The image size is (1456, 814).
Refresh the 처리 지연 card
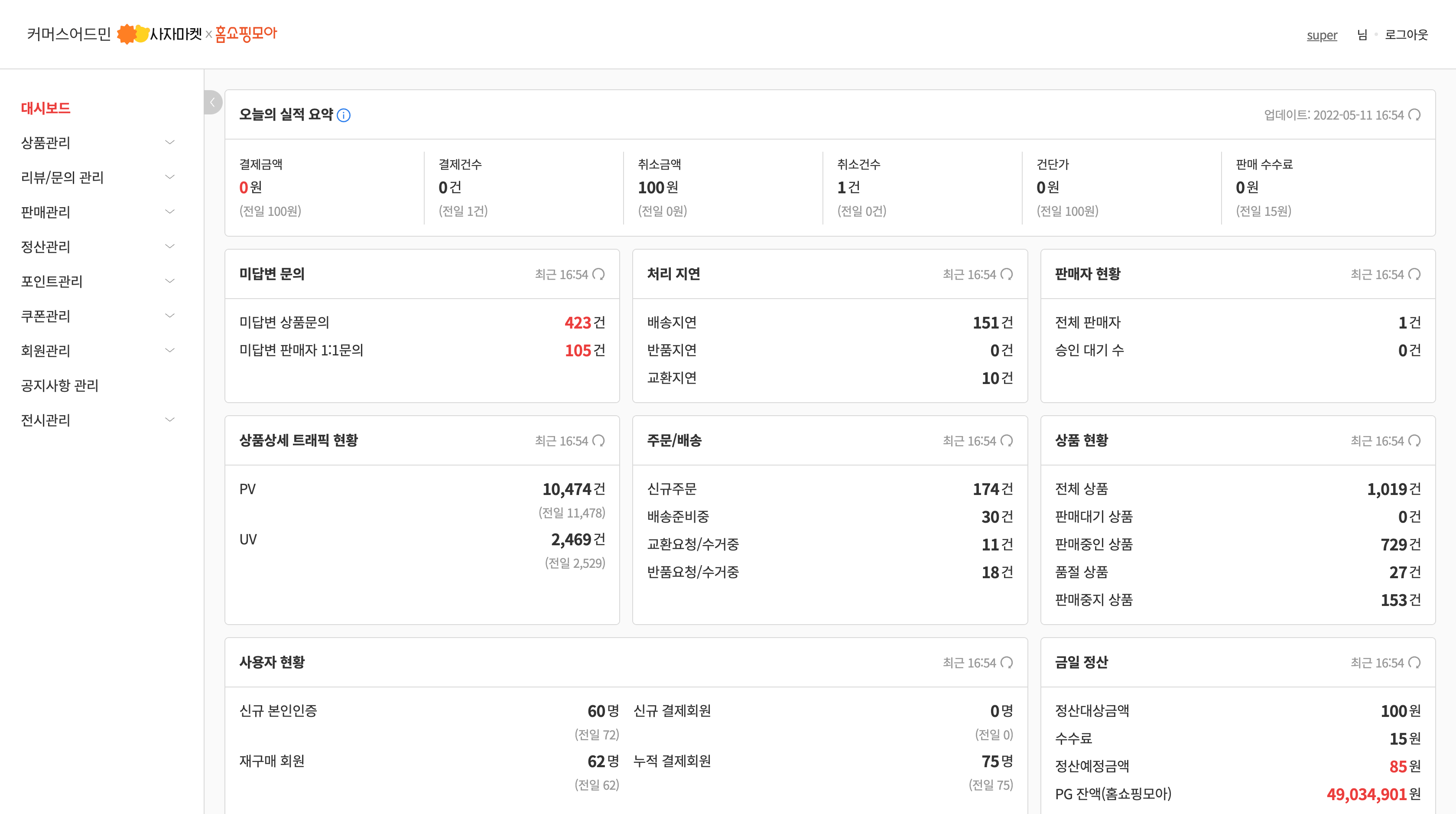pyautogui.click(x=1007, y=274)
